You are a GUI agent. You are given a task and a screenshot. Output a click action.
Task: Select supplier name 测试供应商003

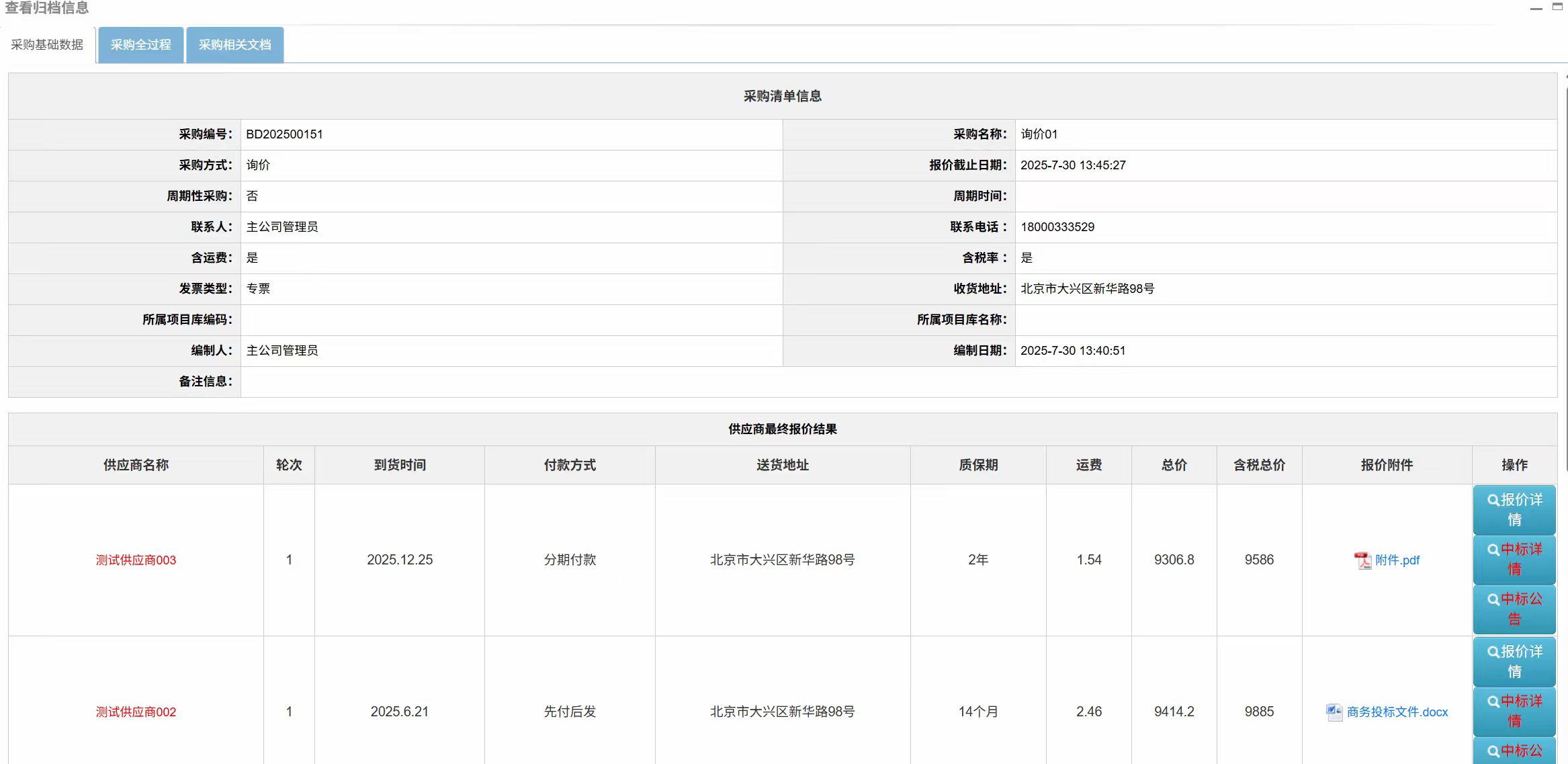coord(136,560)
